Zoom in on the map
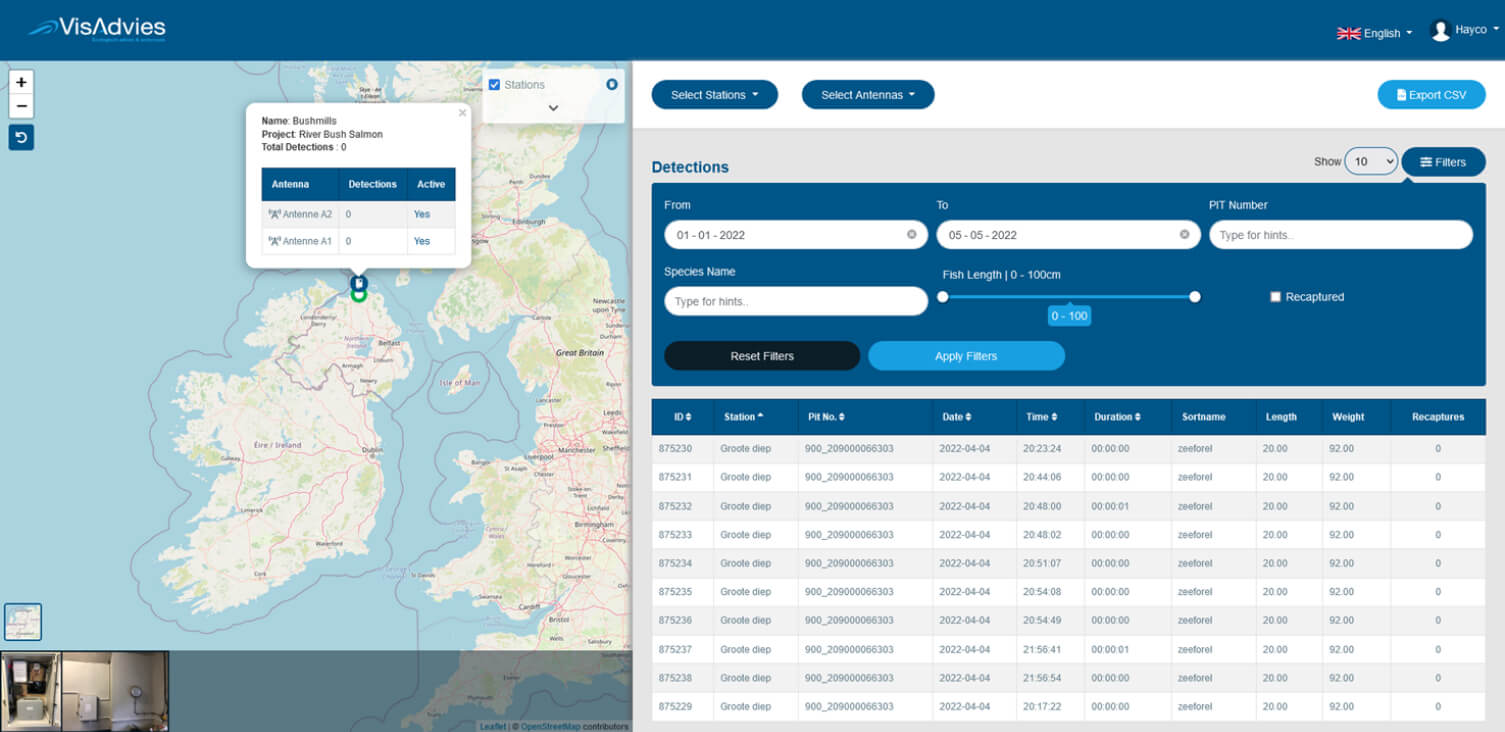The image size is (1505, 732). pos(21,82)
